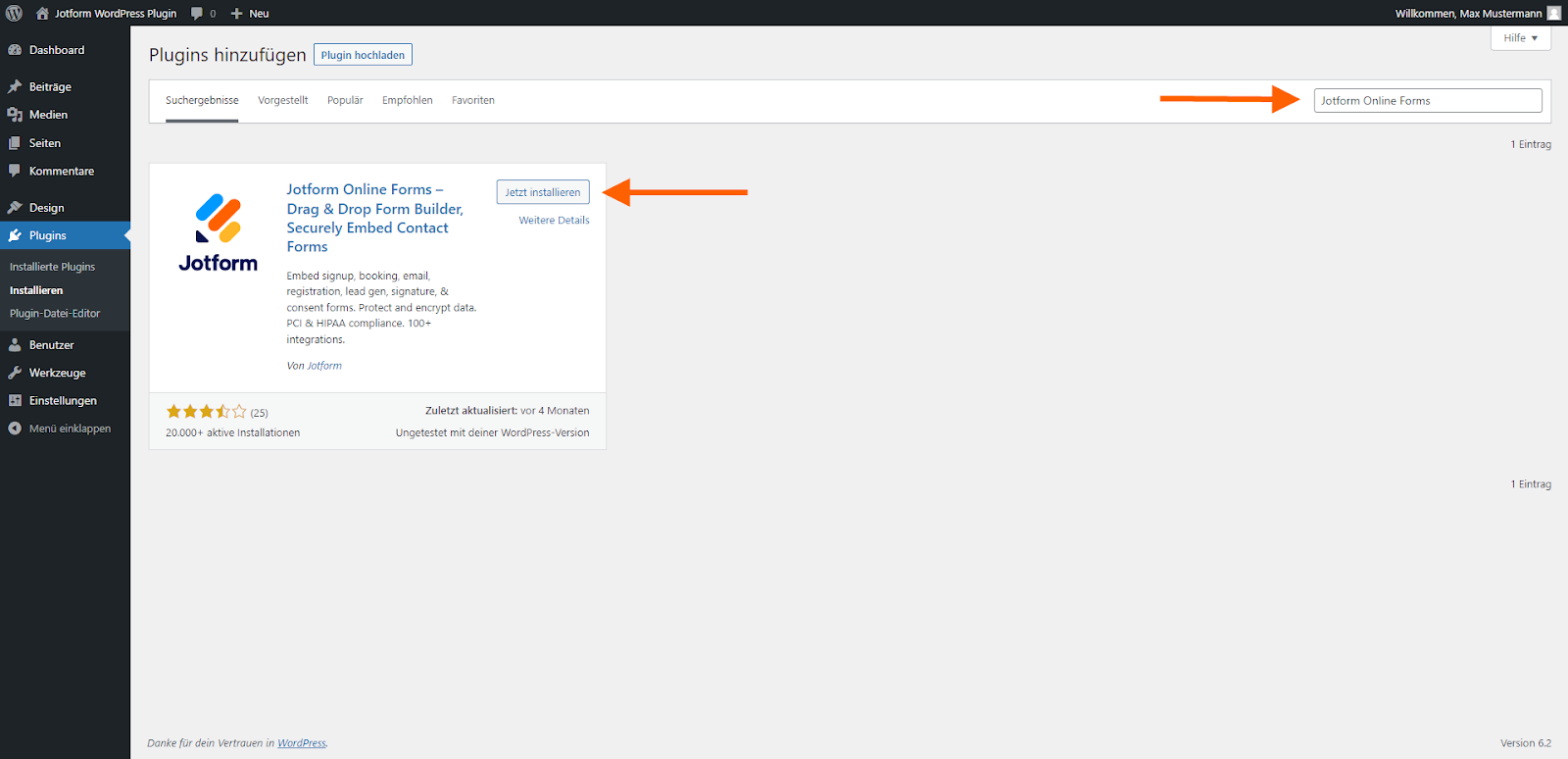This screenshot has height=759, width=1568.
Task: Click the 20.000+ aktive Installationen text
Action: click(233, 432)
